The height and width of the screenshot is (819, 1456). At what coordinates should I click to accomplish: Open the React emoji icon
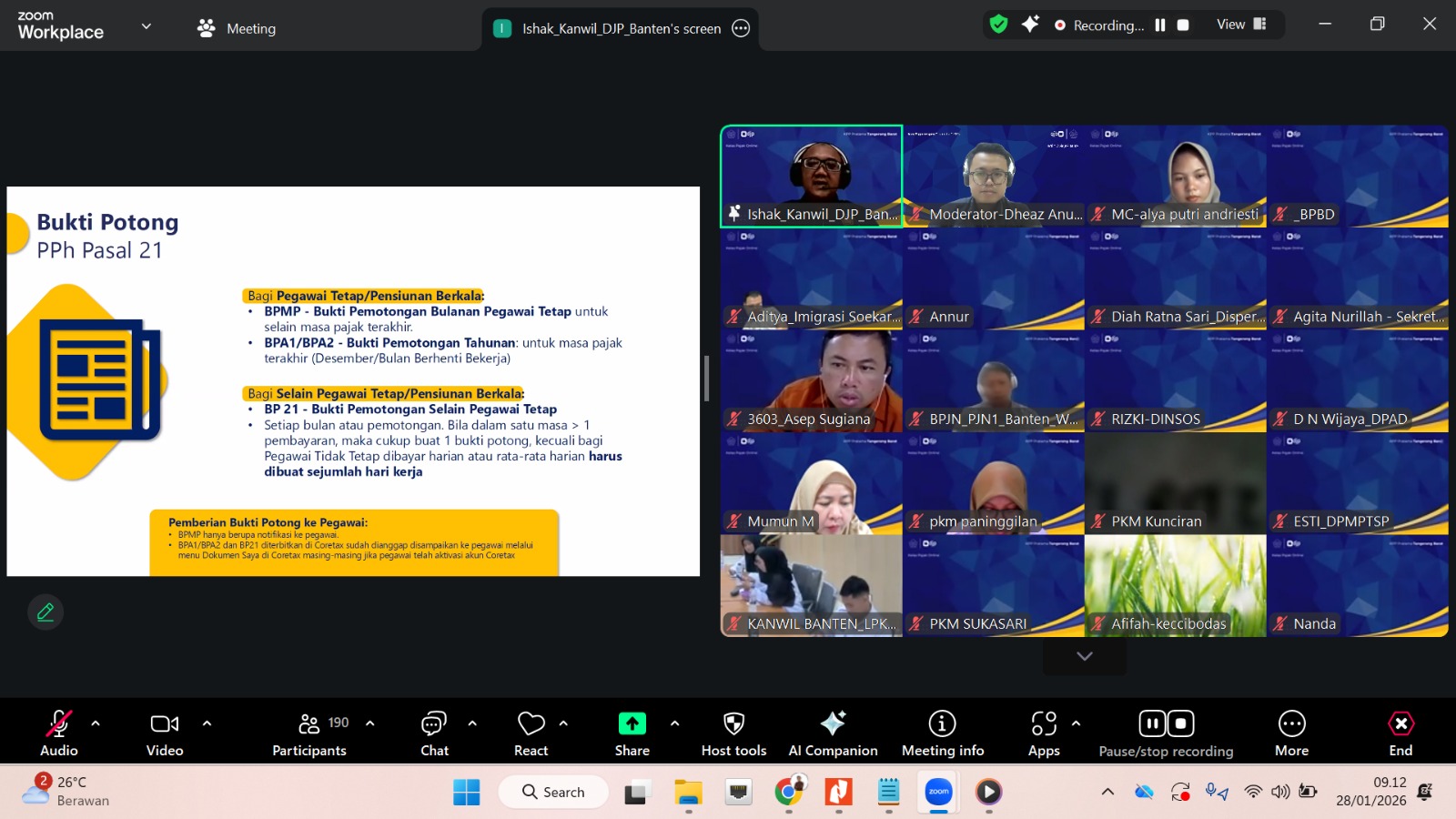(x=531, y=724)
